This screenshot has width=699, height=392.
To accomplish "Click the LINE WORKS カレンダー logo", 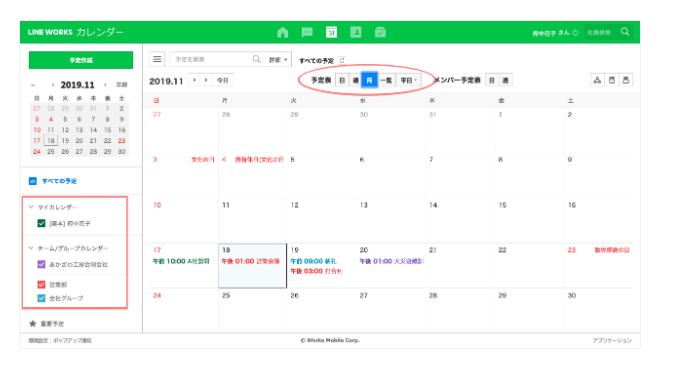I will [75, 32].
